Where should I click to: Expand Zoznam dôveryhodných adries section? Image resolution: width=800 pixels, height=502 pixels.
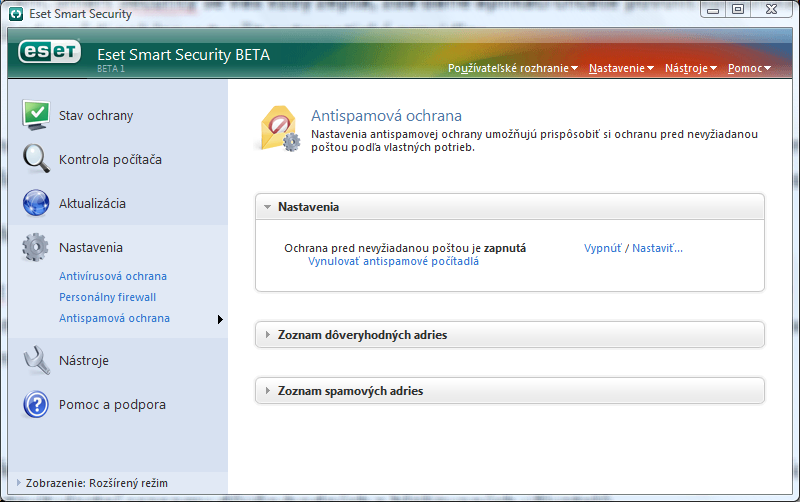pos(268,335)
